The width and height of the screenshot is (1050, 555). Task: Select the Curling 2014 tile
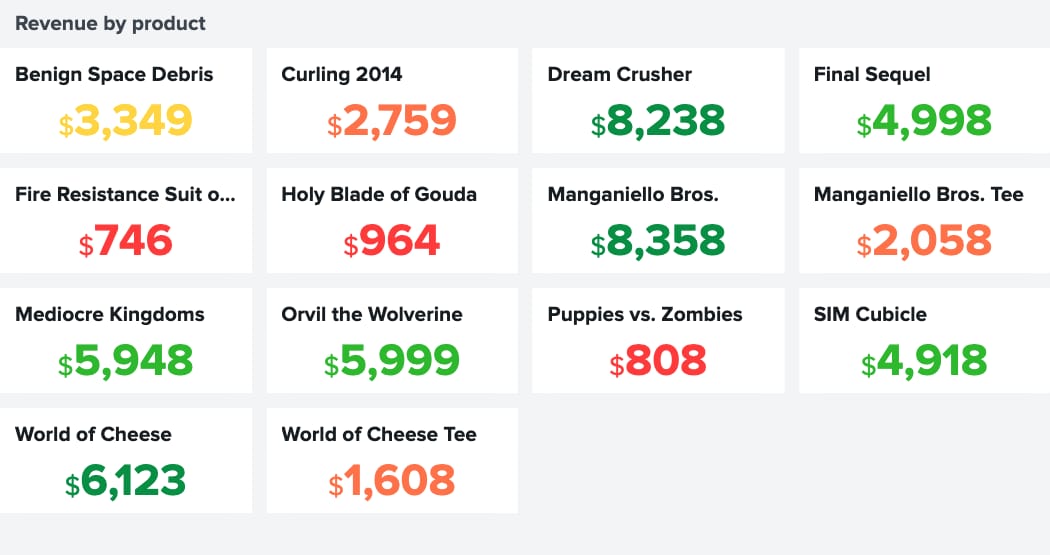click(x=392, y=100)
